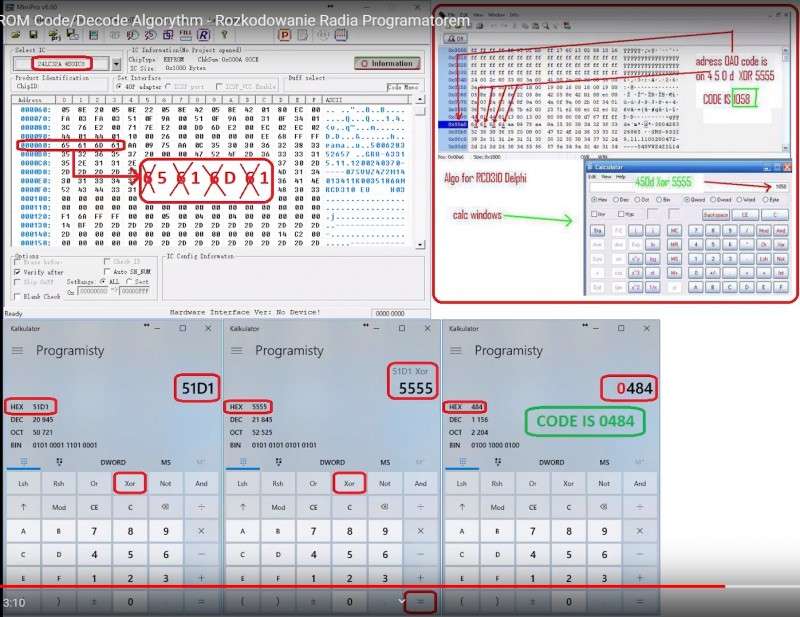Open hamburger menu in right Kalkulator (0484)
This screenshot has width=800, height=617.
(x=456, y=351)
